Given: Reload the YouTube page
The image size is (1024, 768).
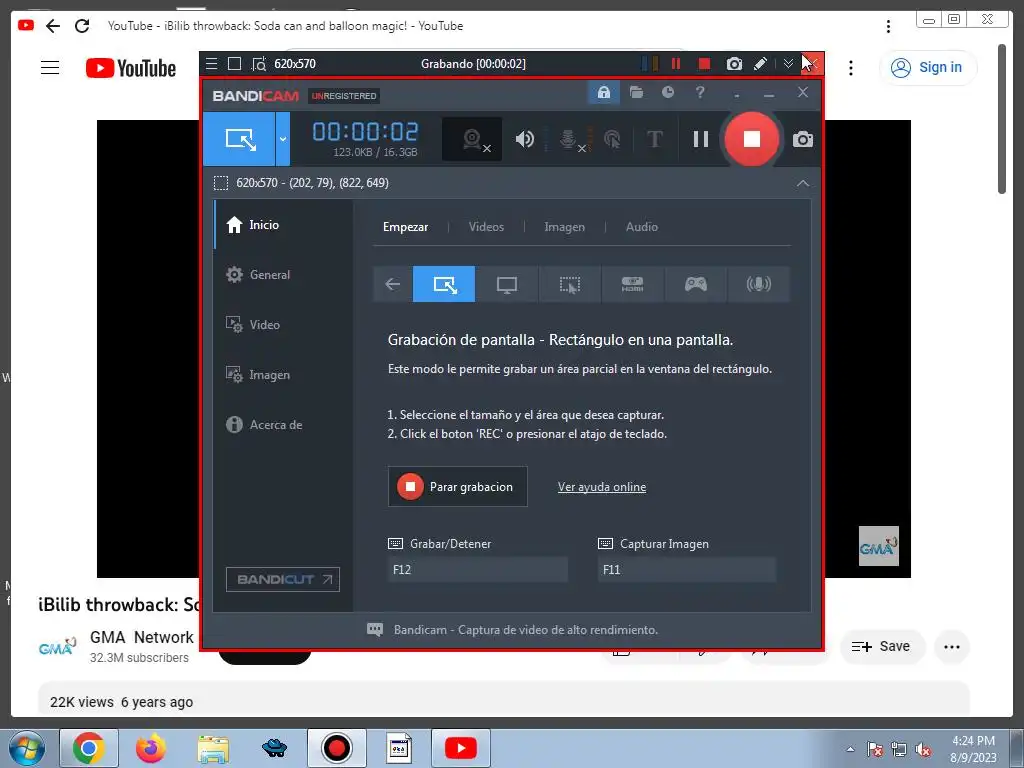Looking at the screenshot, I should pos(82,26).
